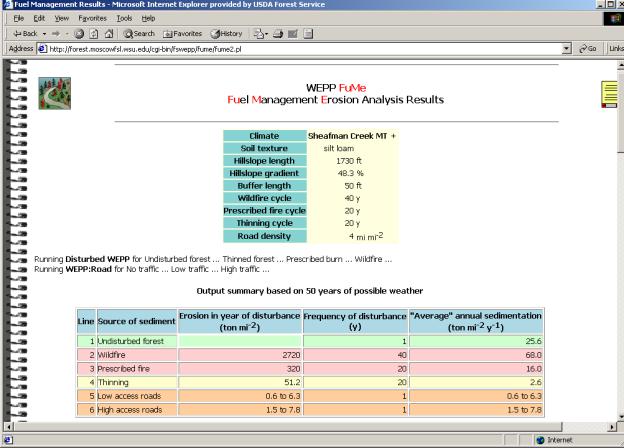The width and height of the screenshot is (624, 448).
Task: Click the horizontal scrollbar right arrow
Action: pyautogui.click(x=612, y=427)
